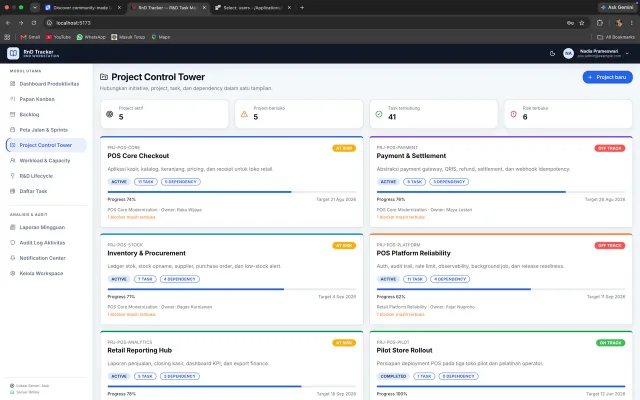640x400 pixels.
Task: Expand the Nadia Prameswari account dropdown chevron
Action: (x=627, y=53)
